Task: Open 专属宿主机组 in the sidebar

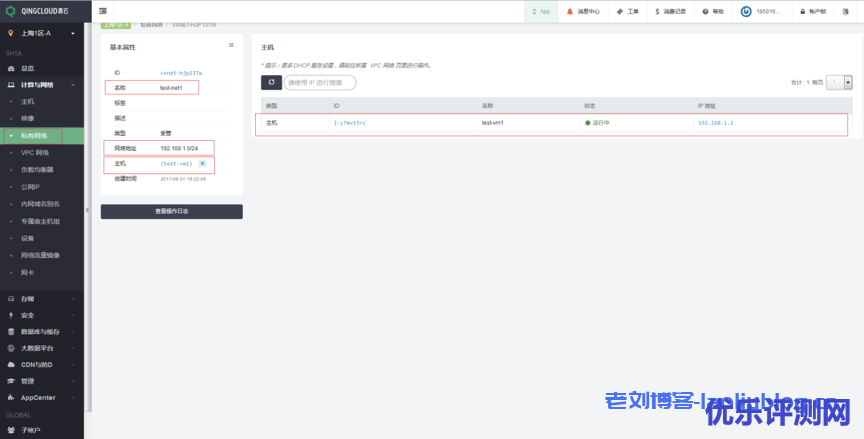Action: point(40,221)
